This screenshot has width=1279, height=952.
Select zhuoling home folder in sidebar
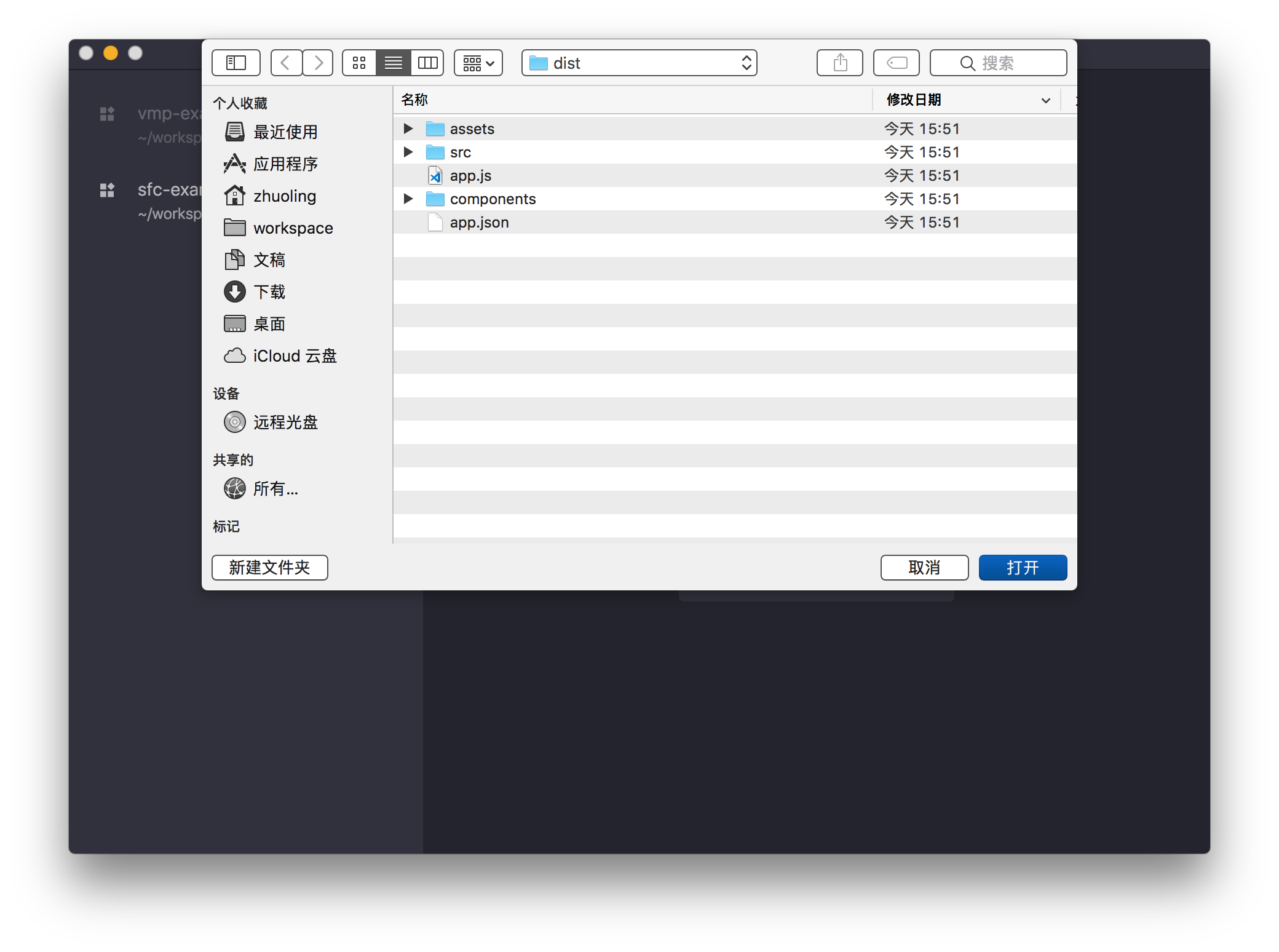pos(284,196)
